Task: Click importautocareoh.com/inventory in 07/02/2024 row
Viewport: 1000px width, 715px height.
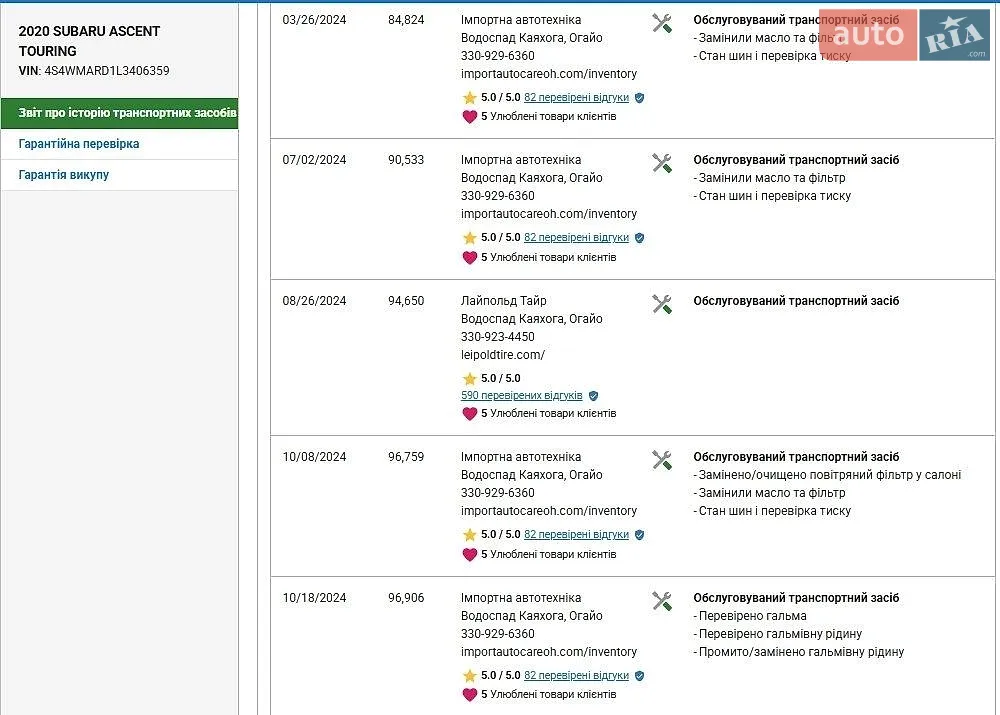Action: tap(549, 214)
